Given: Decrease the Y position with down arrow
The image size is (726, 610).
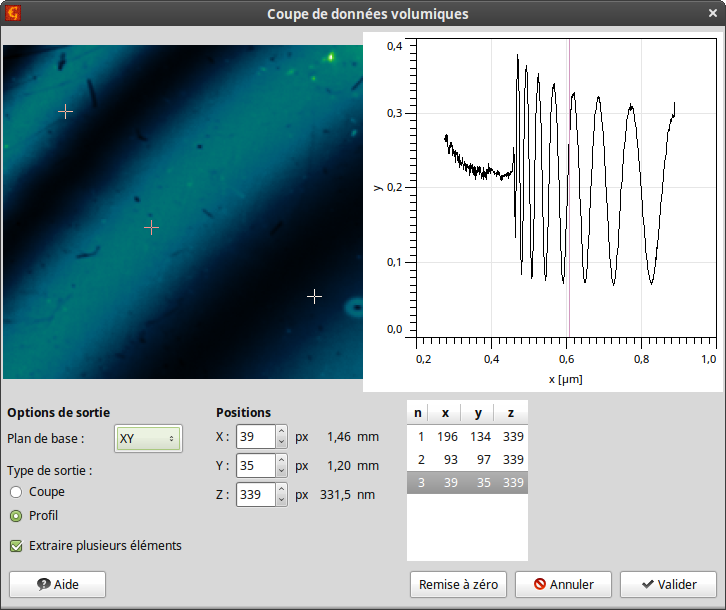Looking at the screenshot, I should coord(281,471).
